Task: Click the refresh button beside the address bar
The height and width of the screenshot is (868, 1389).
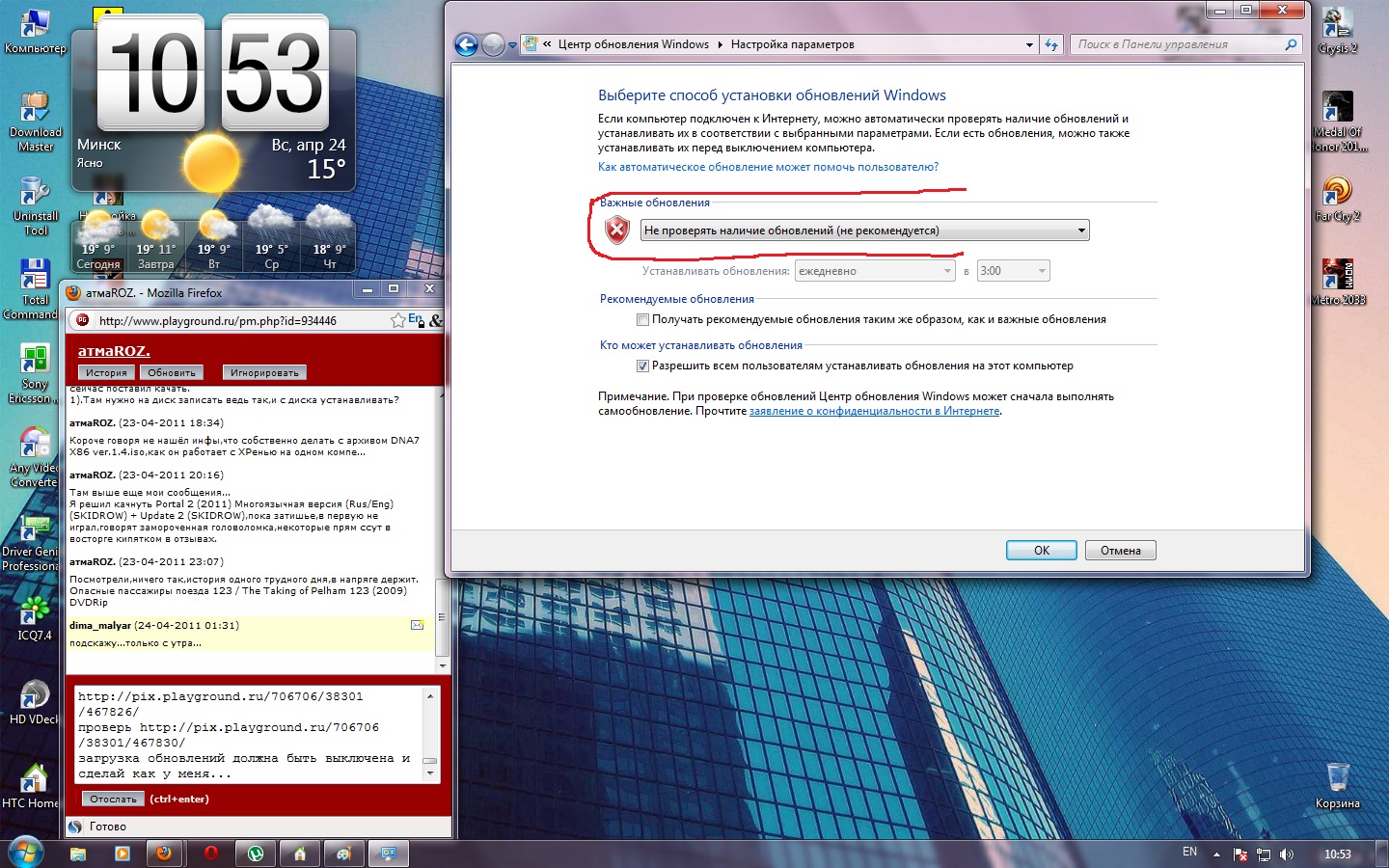Action: (1051, 44)
